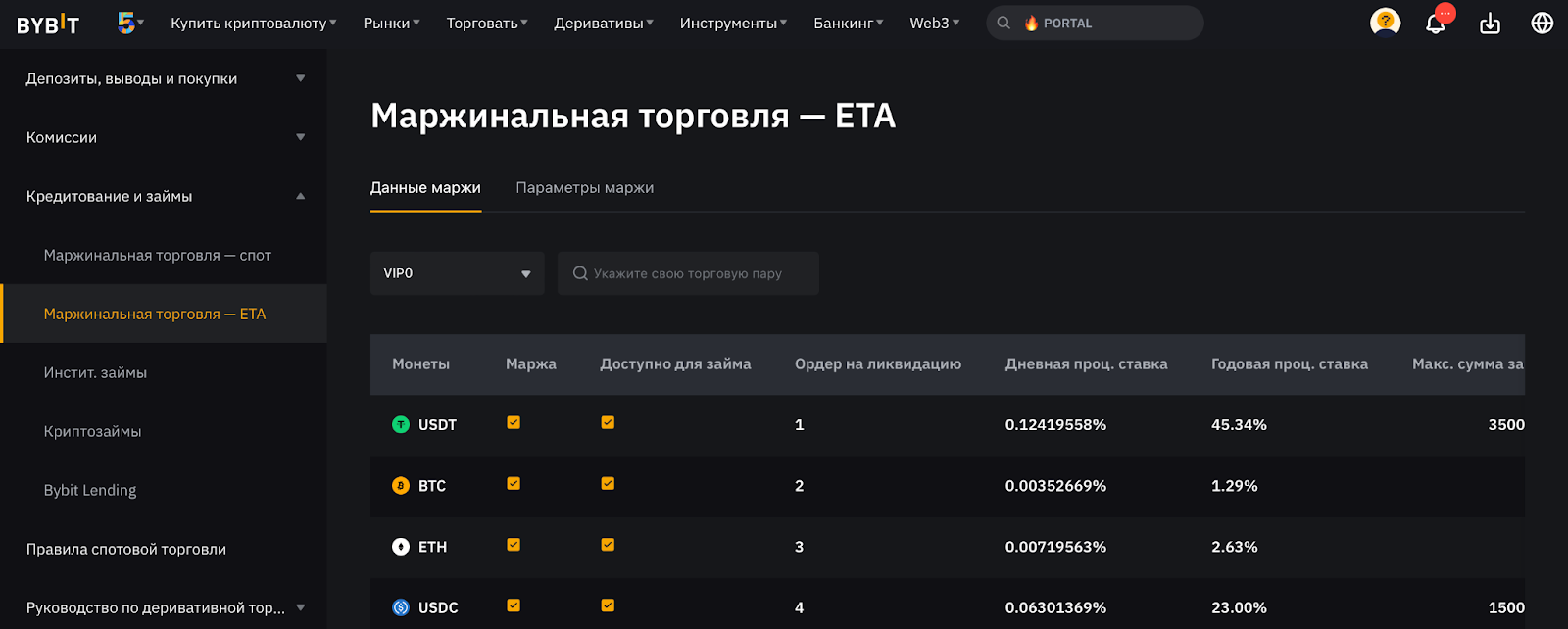
Task: Expand the Комиссии sidebar section
Action: click(164, 137)
